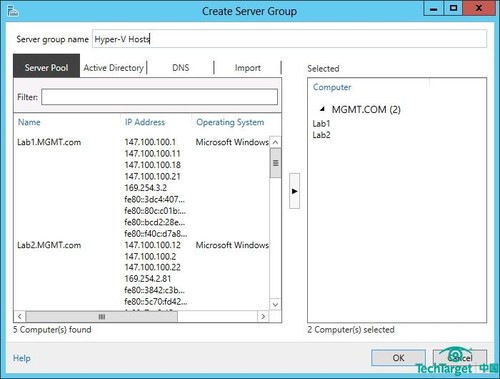
Task: Click the IP address 147.100.100.21
Action: point(152,176)
